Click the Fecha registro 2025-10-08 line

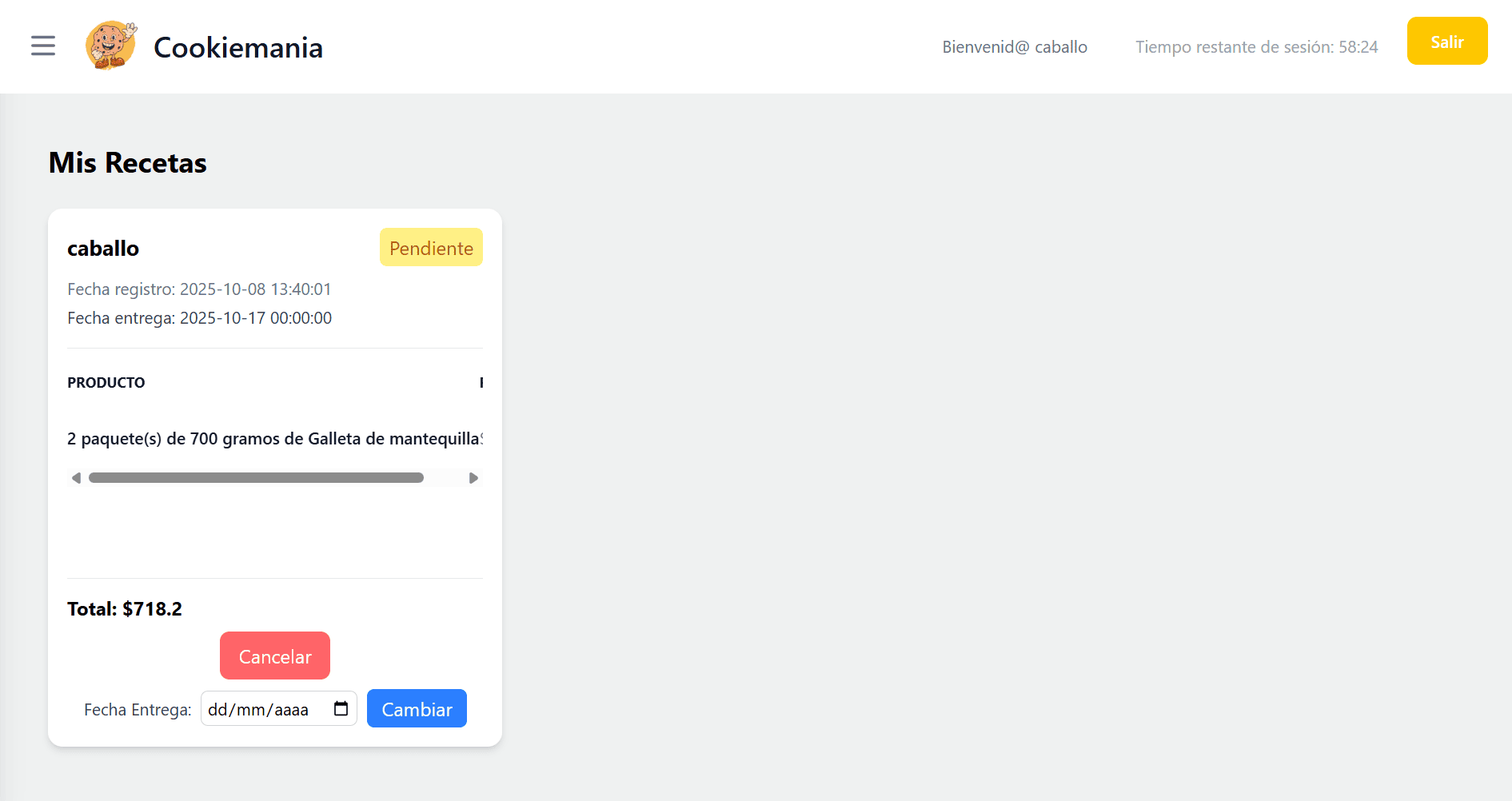(x=199, y=289)
